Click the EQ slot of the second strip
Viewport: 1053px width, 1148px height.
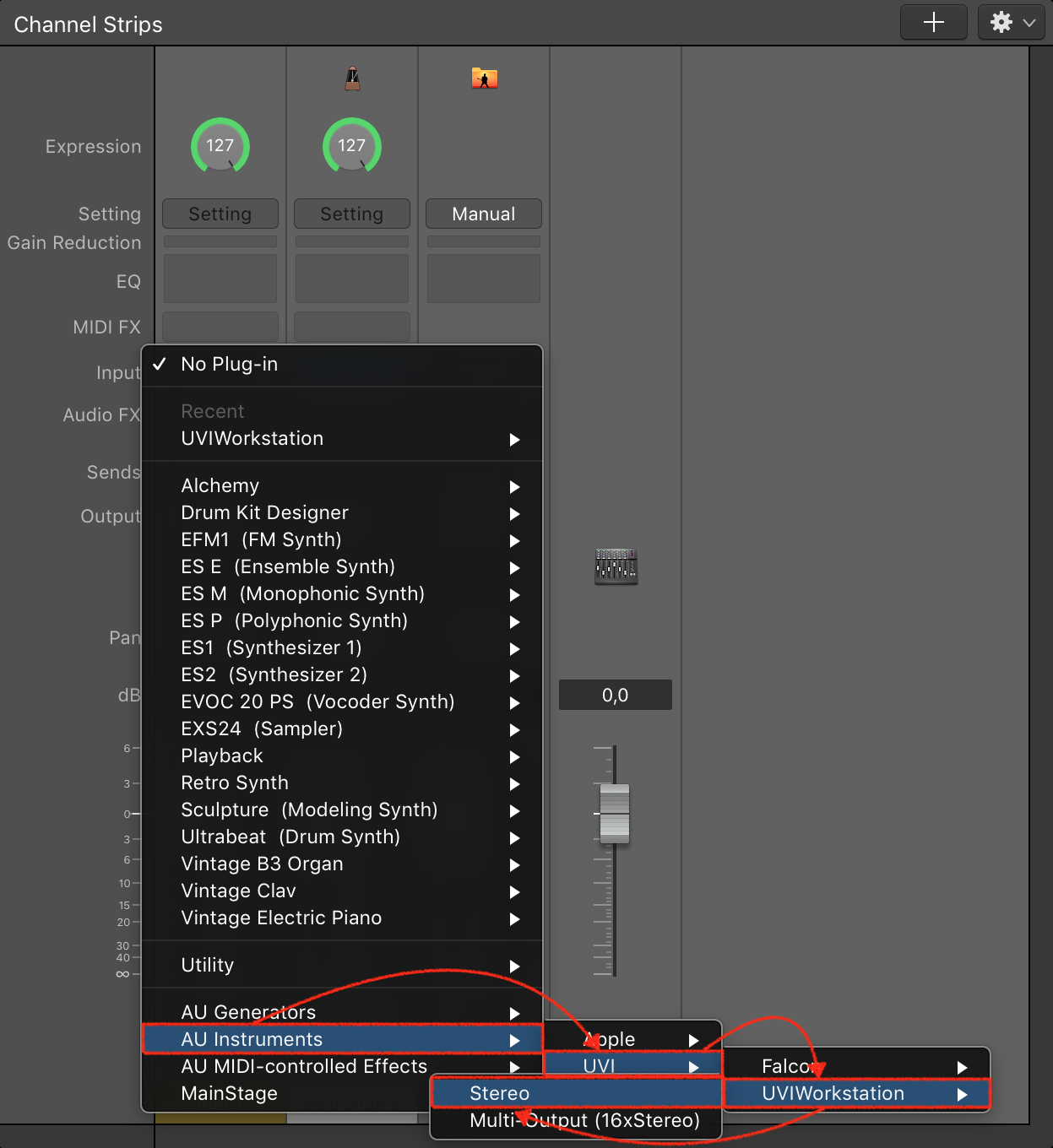[x=352, y=279]
